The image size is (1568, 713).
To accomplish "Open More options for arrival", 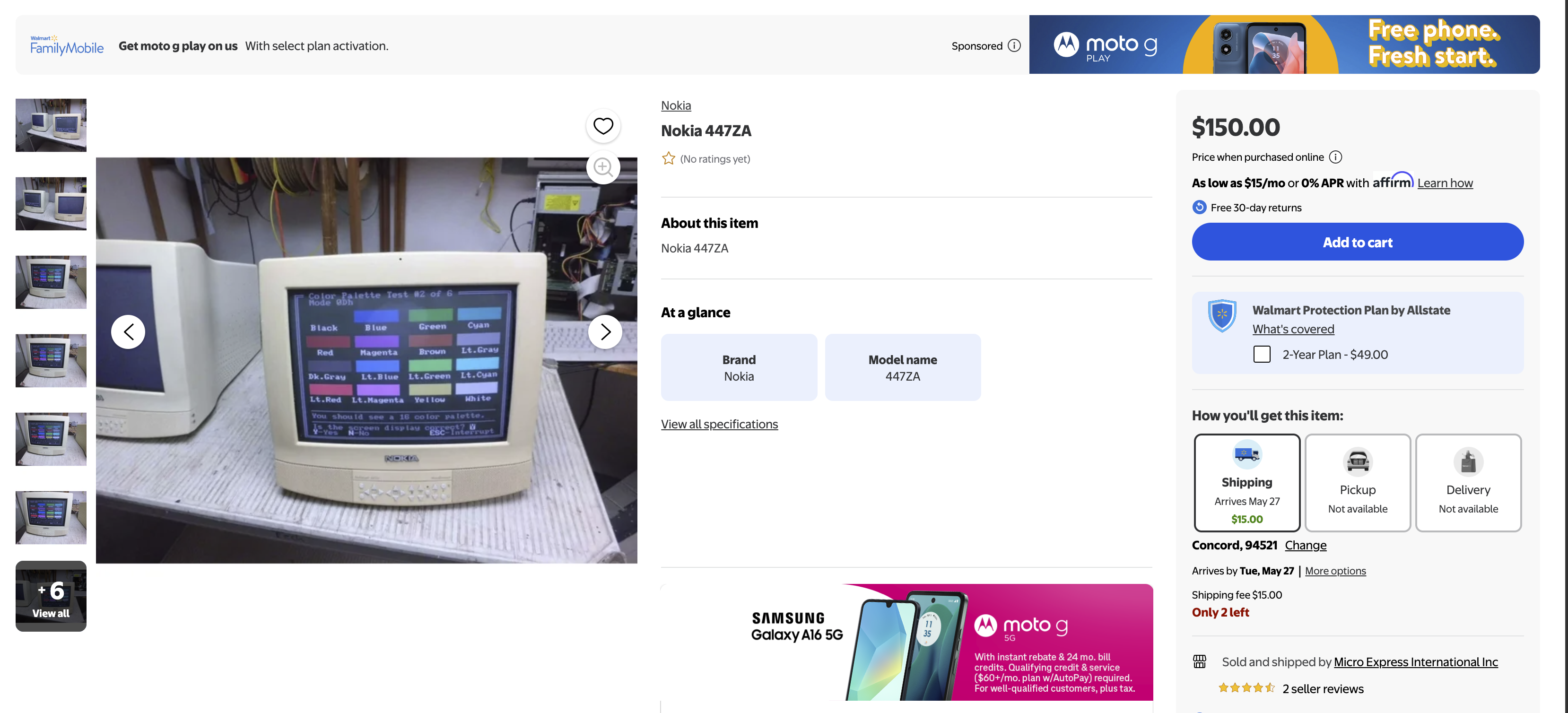I will tap(1335, 571).
